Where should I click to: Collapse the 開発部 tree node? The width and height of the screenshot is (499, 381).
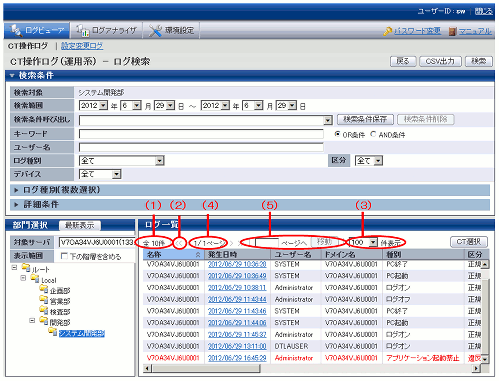pyautogui.click(x=32, y=321)
